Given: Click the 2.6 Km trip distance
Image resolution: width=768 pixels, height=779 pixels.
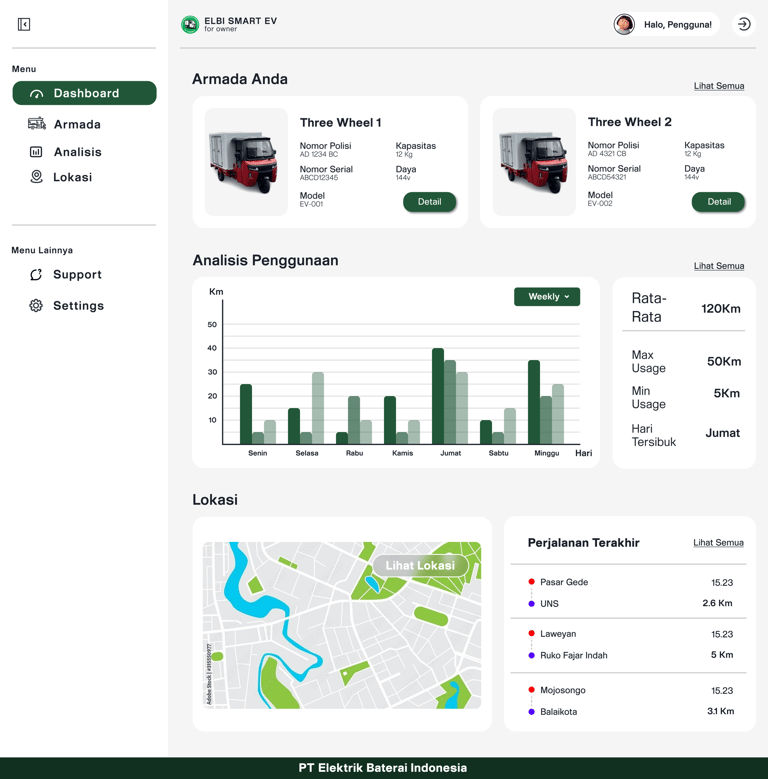Looking at the screenshot, I should coord(717,603).
